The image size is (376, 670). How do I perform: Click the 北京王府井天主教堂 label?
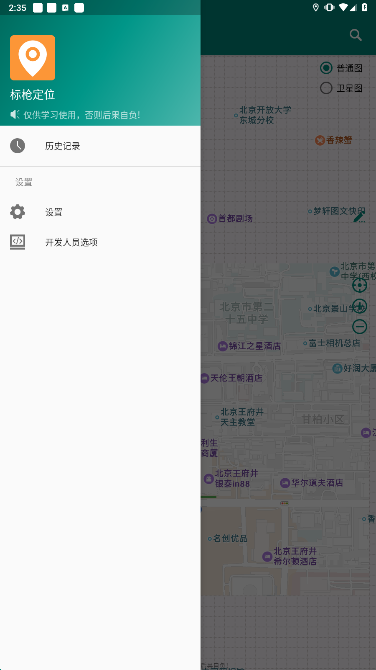[x=239, y=417]
